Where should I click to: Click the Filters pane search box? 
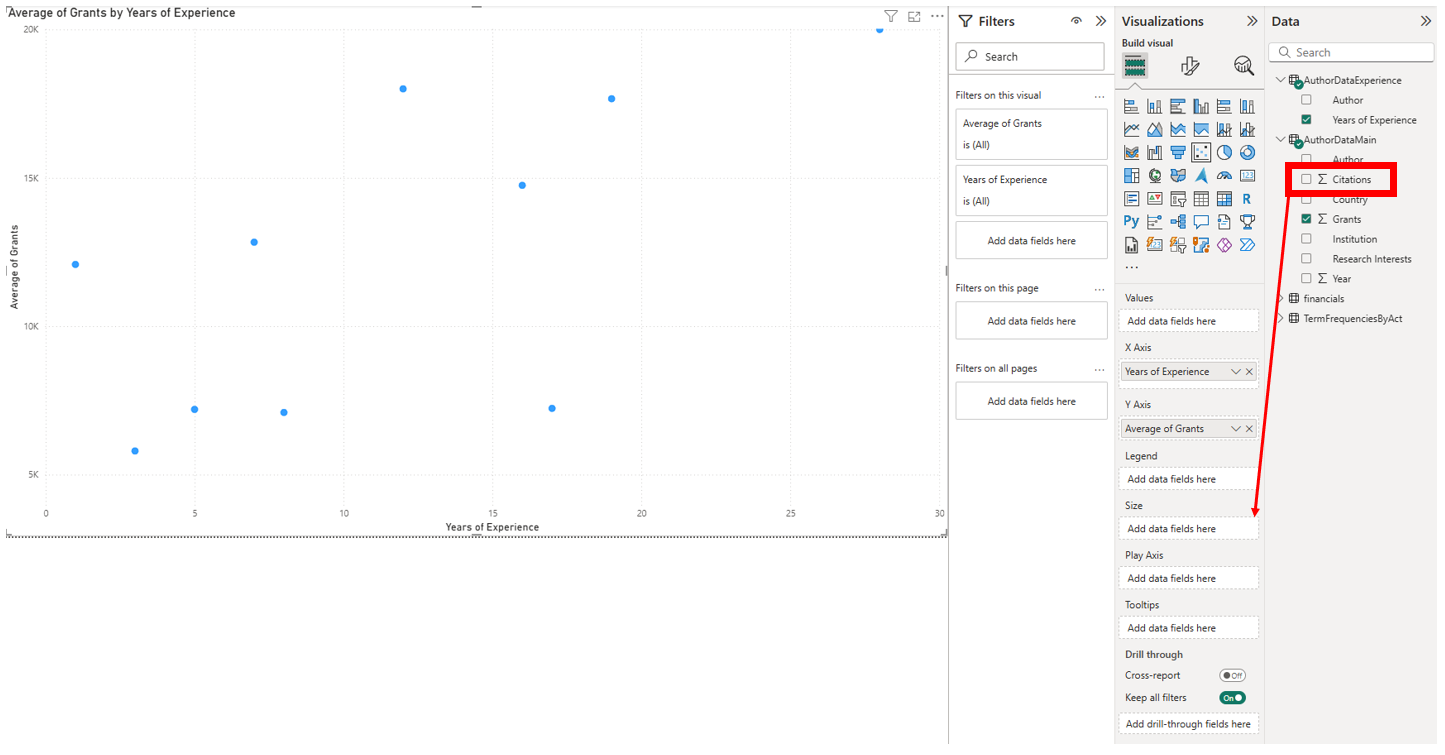coord(1031,57)
